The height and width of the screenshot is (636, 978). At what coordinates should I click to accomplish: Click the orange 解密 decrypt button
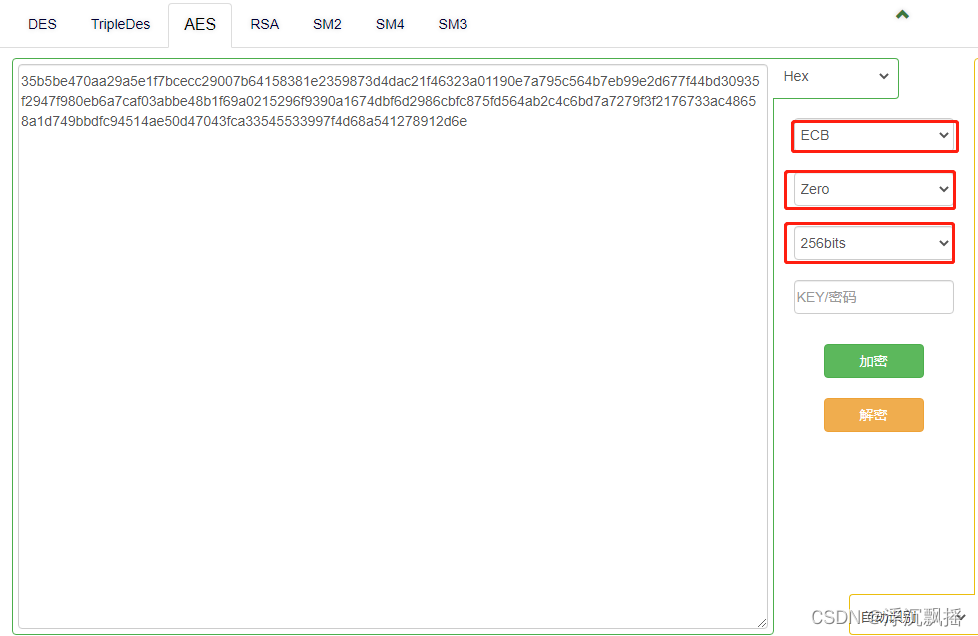pyautogui.click(x=873, y=415)
